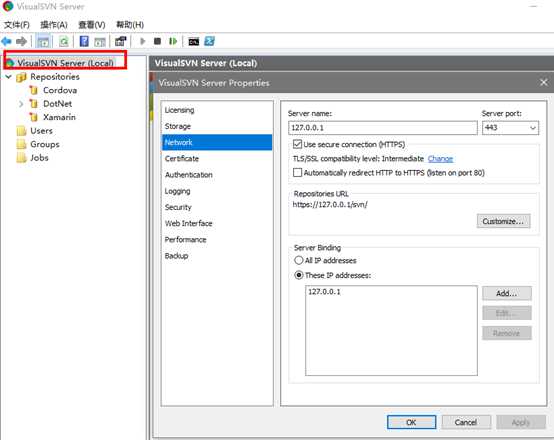Switch to the Security page
This screenshot has height=440, width=554.
point(217,207)
